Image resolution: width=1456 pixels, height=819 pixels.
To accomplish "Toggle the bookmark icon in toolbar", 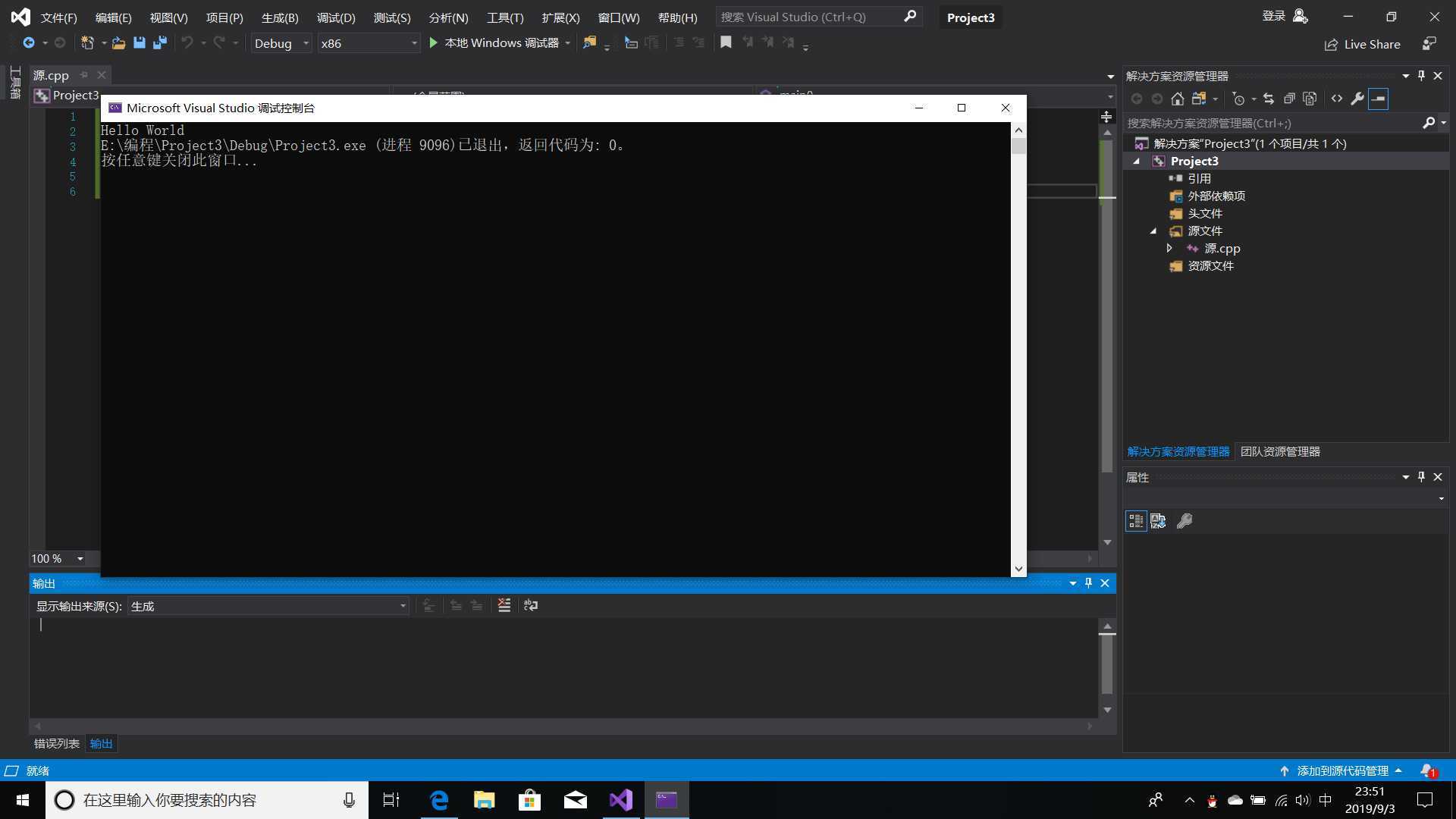I will click(726, 42).
